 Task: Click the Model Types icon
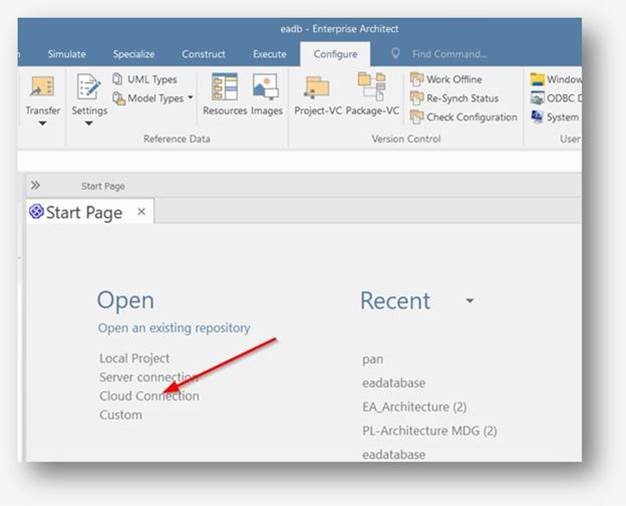(119, 98)
